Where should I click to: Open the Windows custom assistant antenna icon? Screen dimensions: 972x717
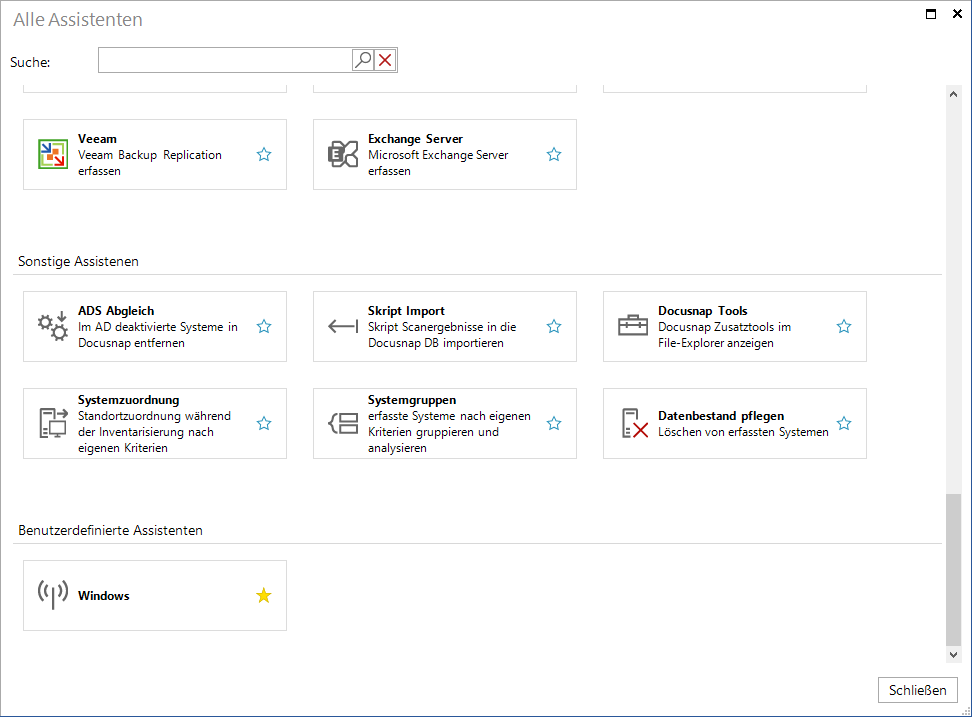[53, 595]
